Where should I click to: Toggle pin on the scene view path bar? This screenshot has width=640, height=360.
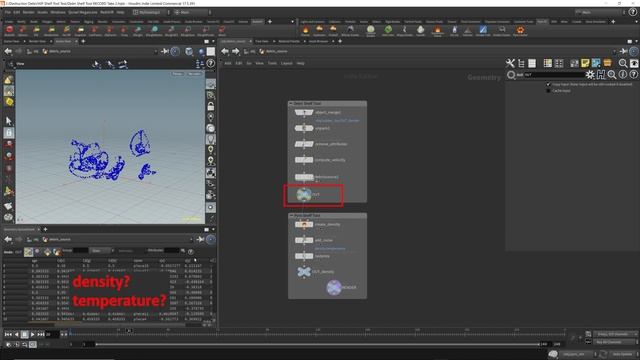coord(165,51)
